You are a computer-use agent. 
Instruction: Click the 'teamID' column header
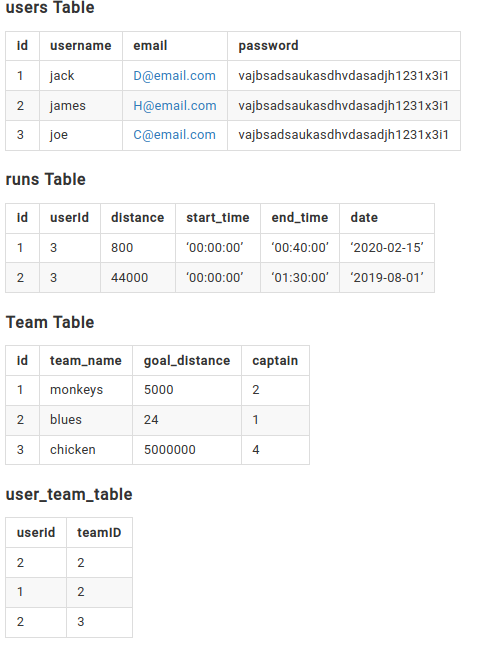click(x=99, y=532)
